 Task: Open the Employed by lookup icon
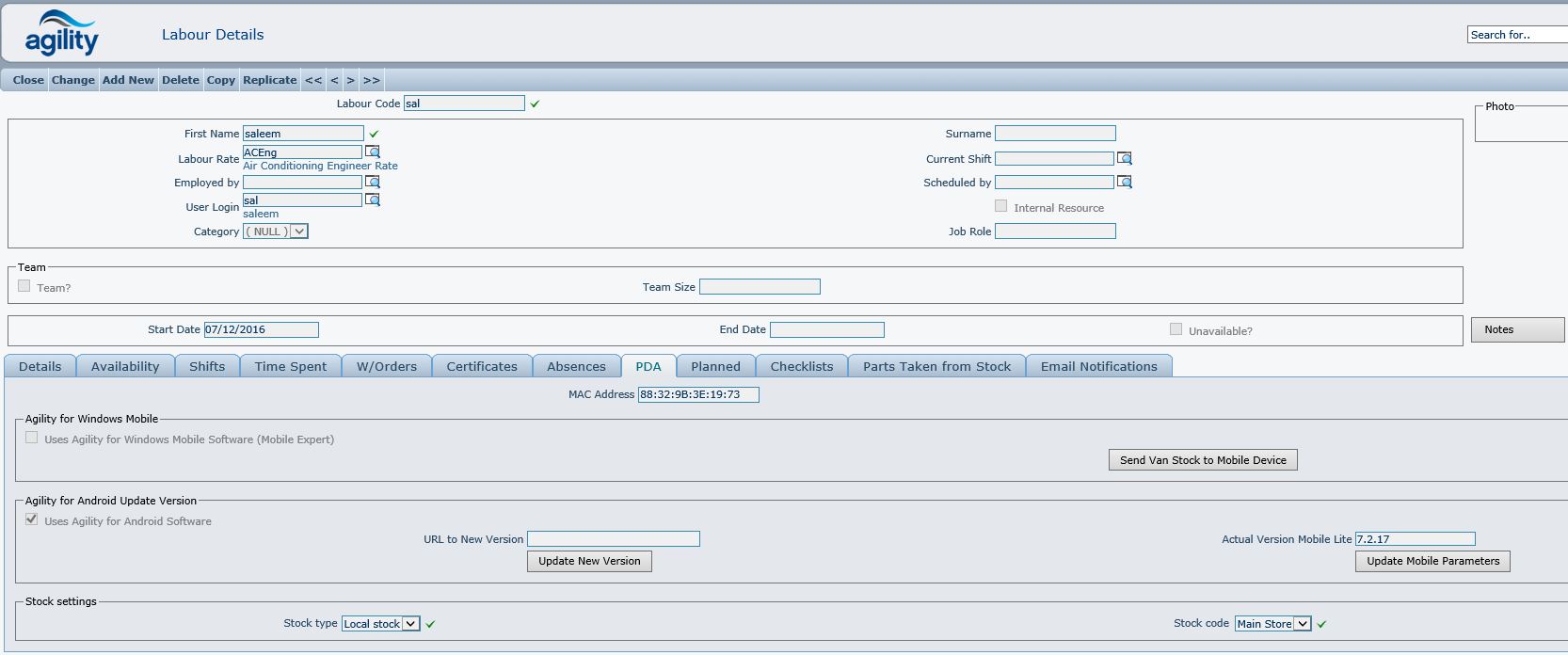(x=373, y=182)
